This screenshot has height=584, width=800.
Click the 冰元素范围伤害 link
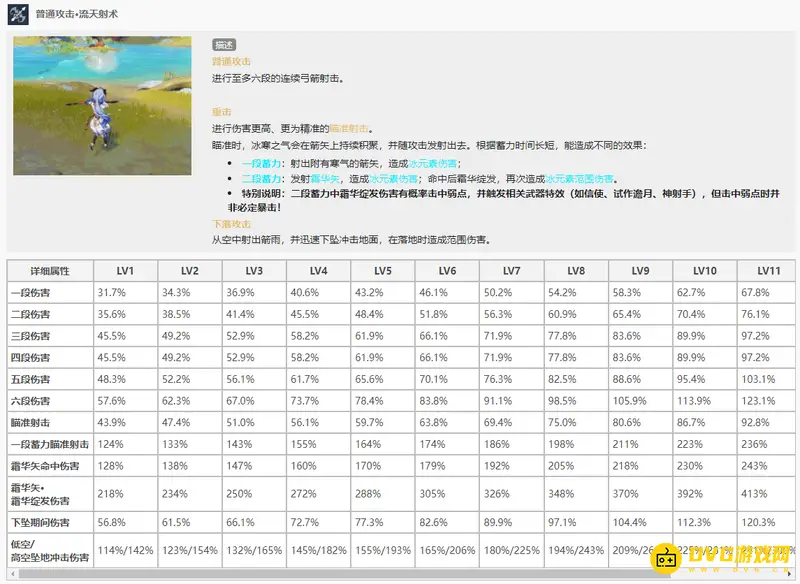[574, 179]
